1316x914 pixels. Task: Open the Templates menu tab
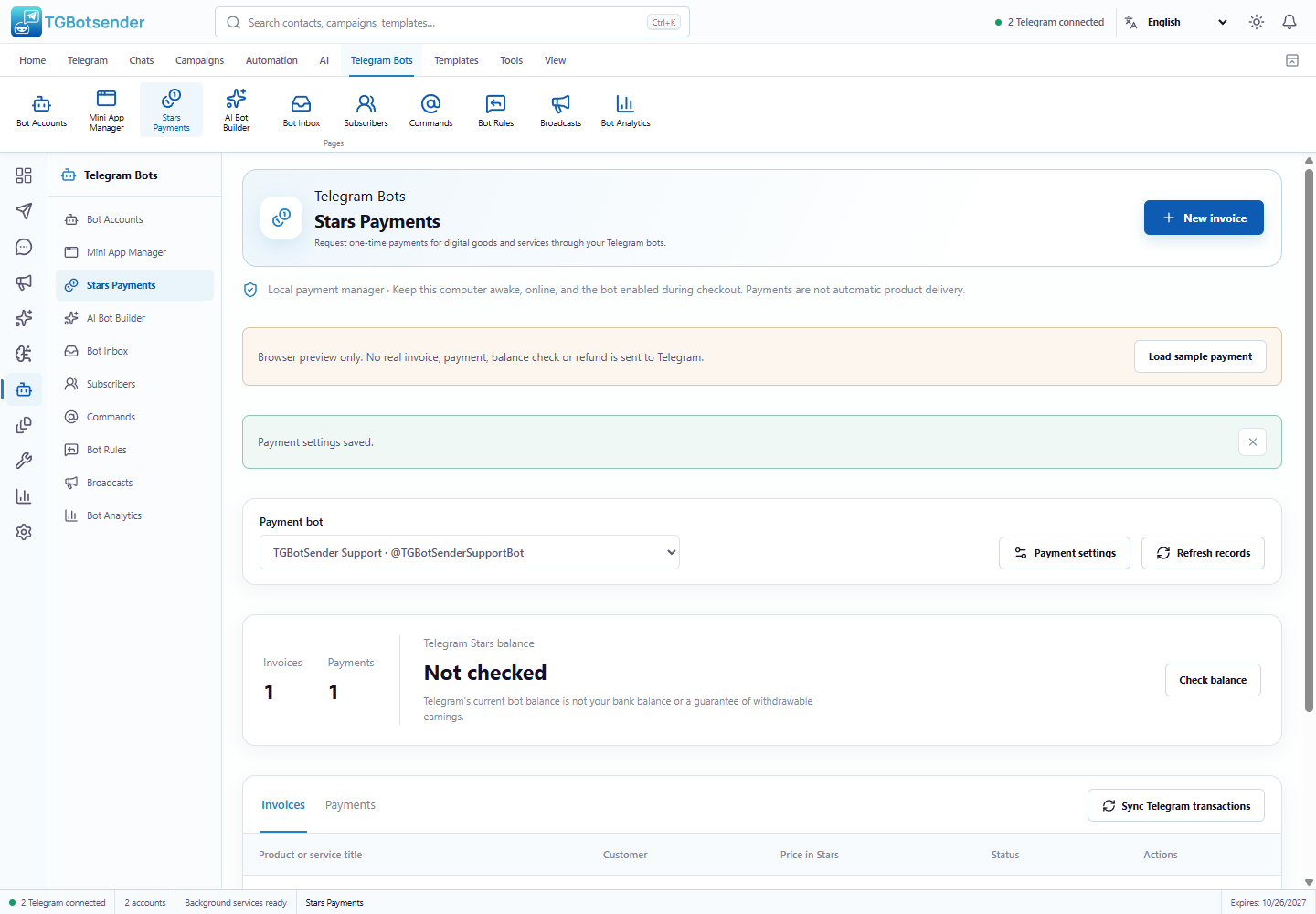(x=456, y=60)
